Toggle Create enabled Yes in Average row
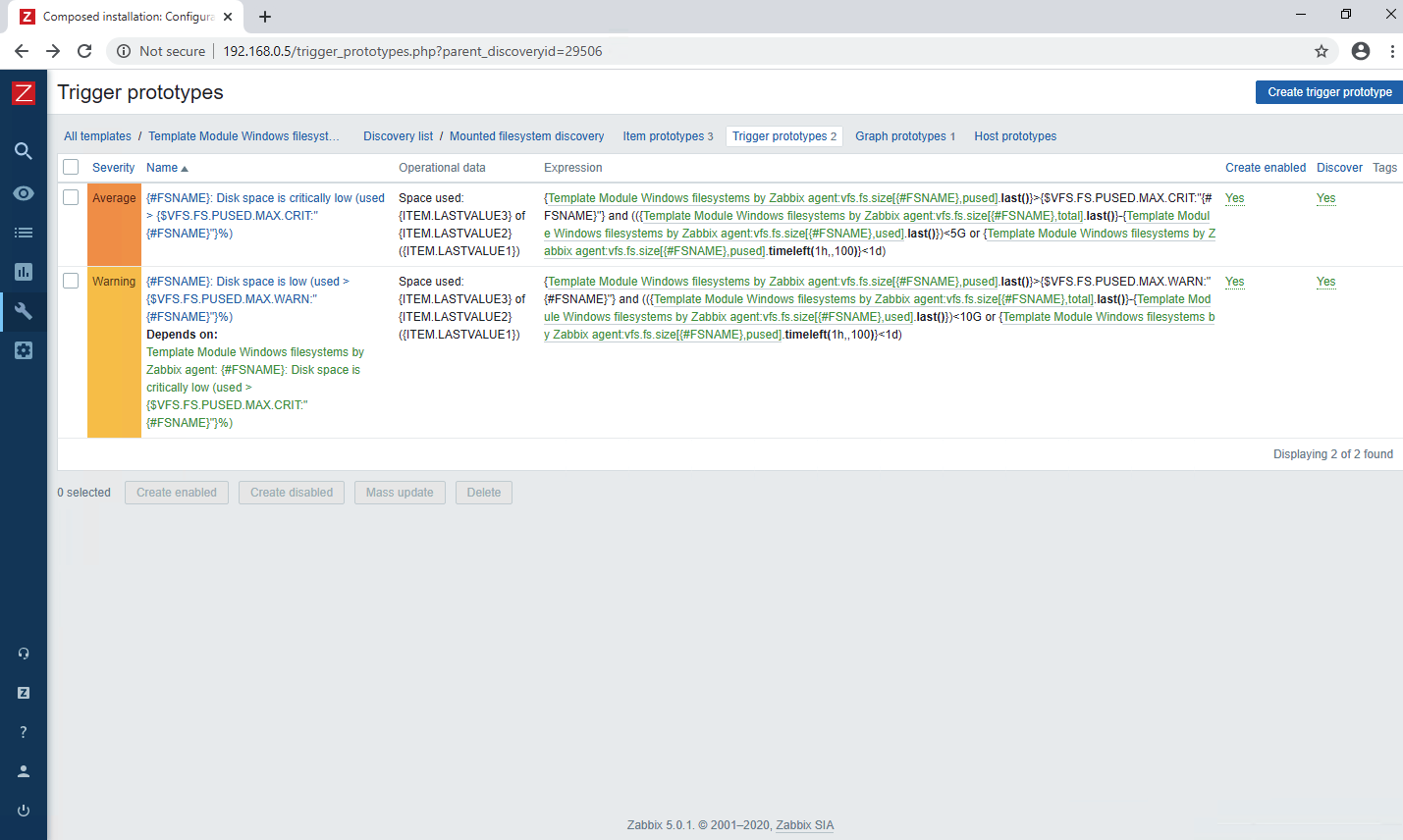 [1234, 198]
